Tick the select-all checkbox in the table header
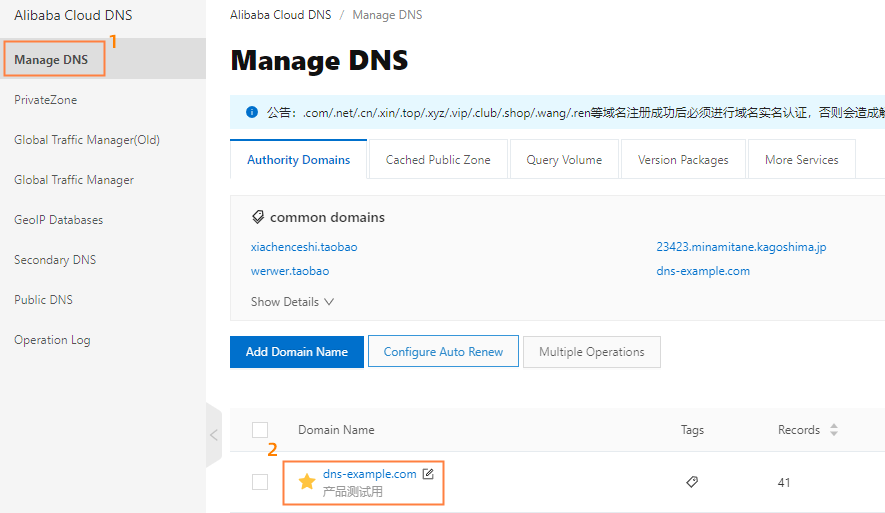Screen dimensions: 885x513 click(260, 429)
